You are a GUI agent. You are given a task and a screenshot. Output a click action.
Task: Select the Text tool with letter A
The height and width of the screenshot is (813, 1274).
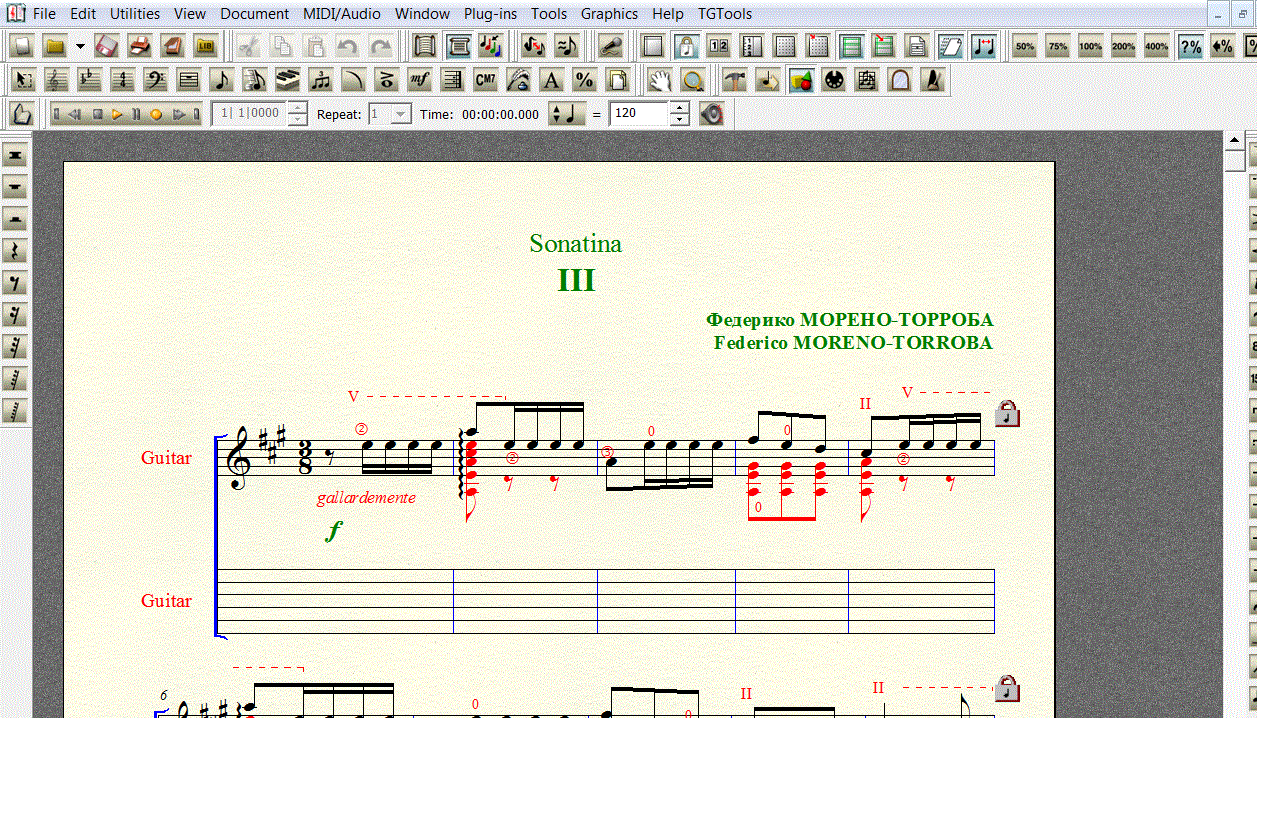click(x=550, y=80)
